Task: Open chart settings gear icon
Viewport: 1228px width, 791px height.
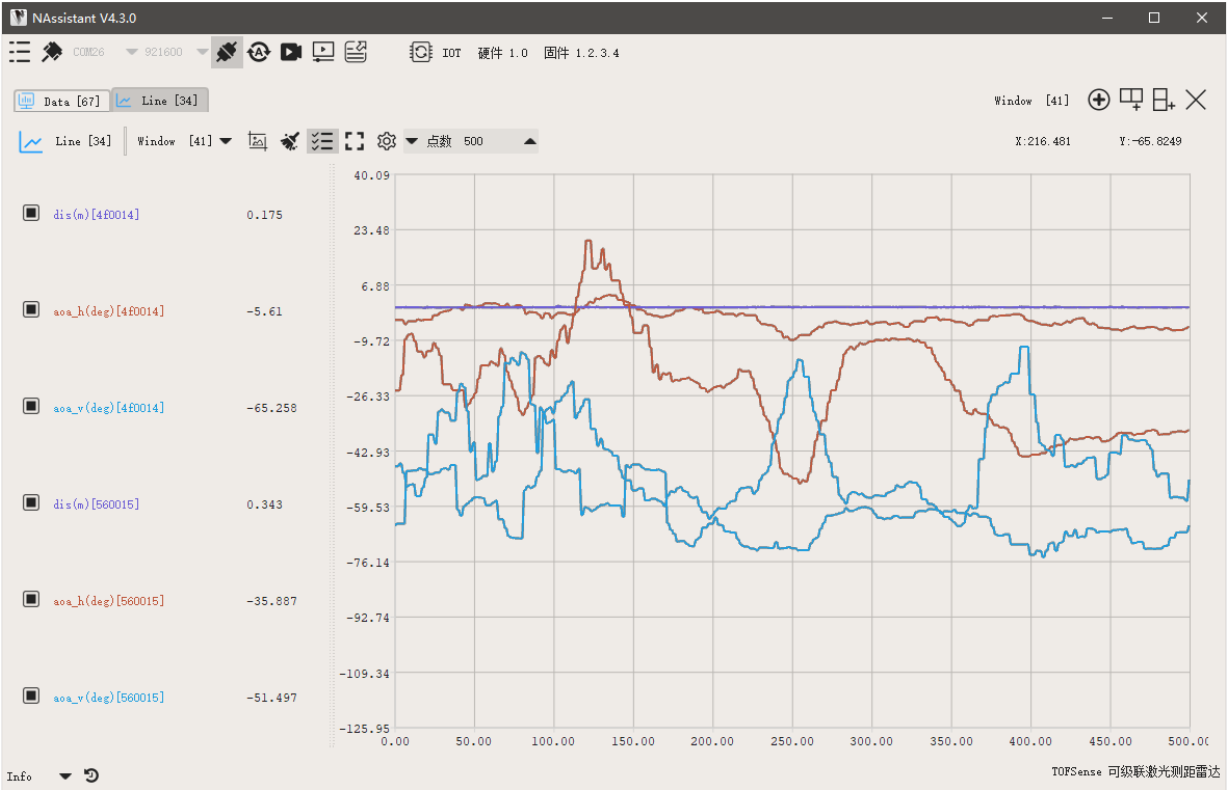Action: point(386,141)
